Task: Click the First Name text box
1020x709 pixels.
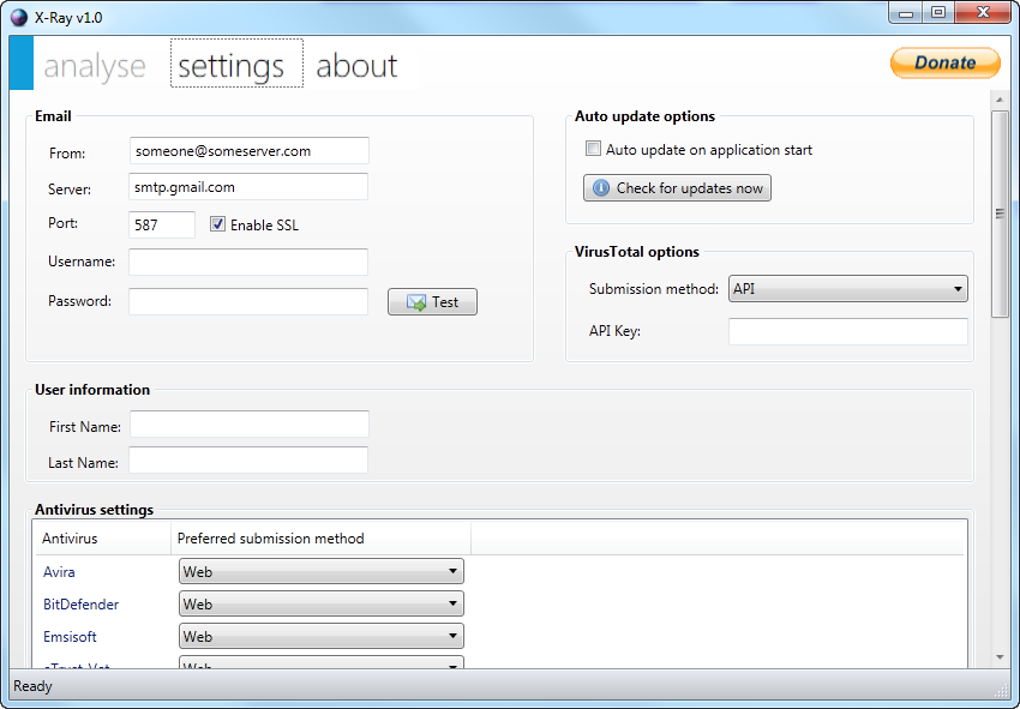Action: (x=249, y=424)
